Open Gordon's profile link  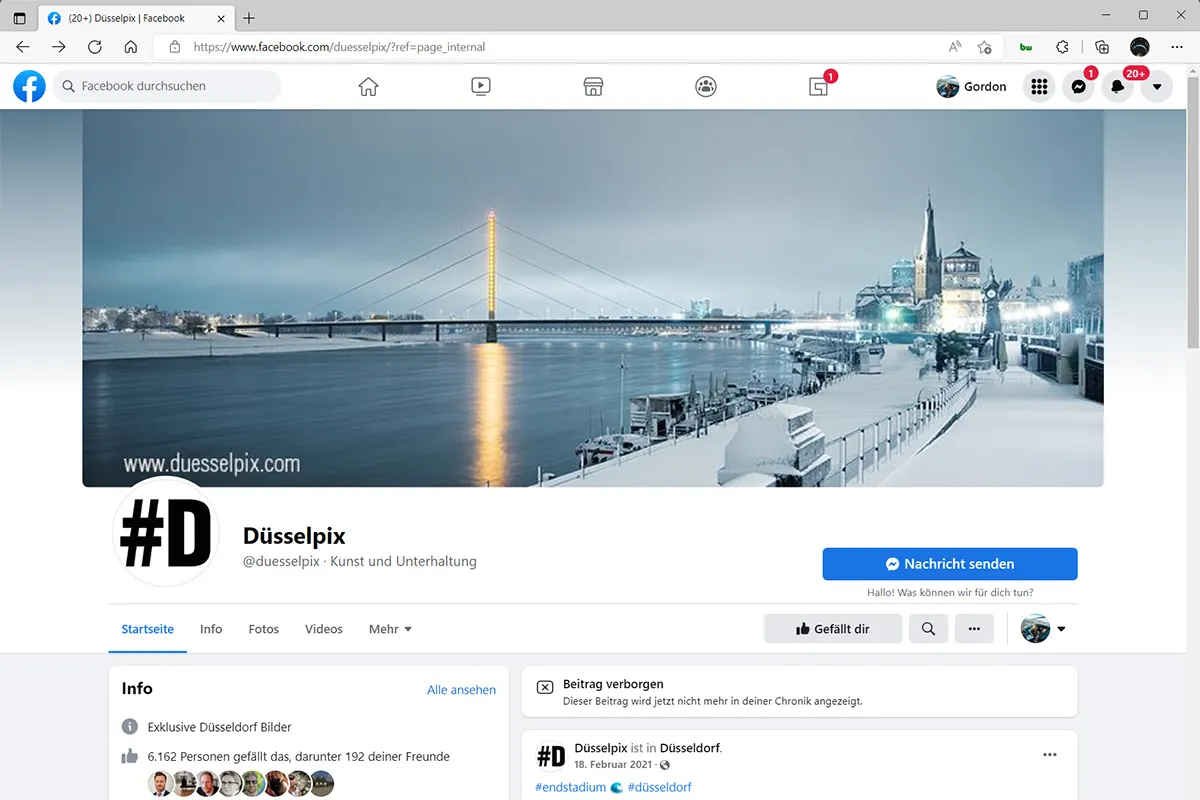(x=972, y=87)
